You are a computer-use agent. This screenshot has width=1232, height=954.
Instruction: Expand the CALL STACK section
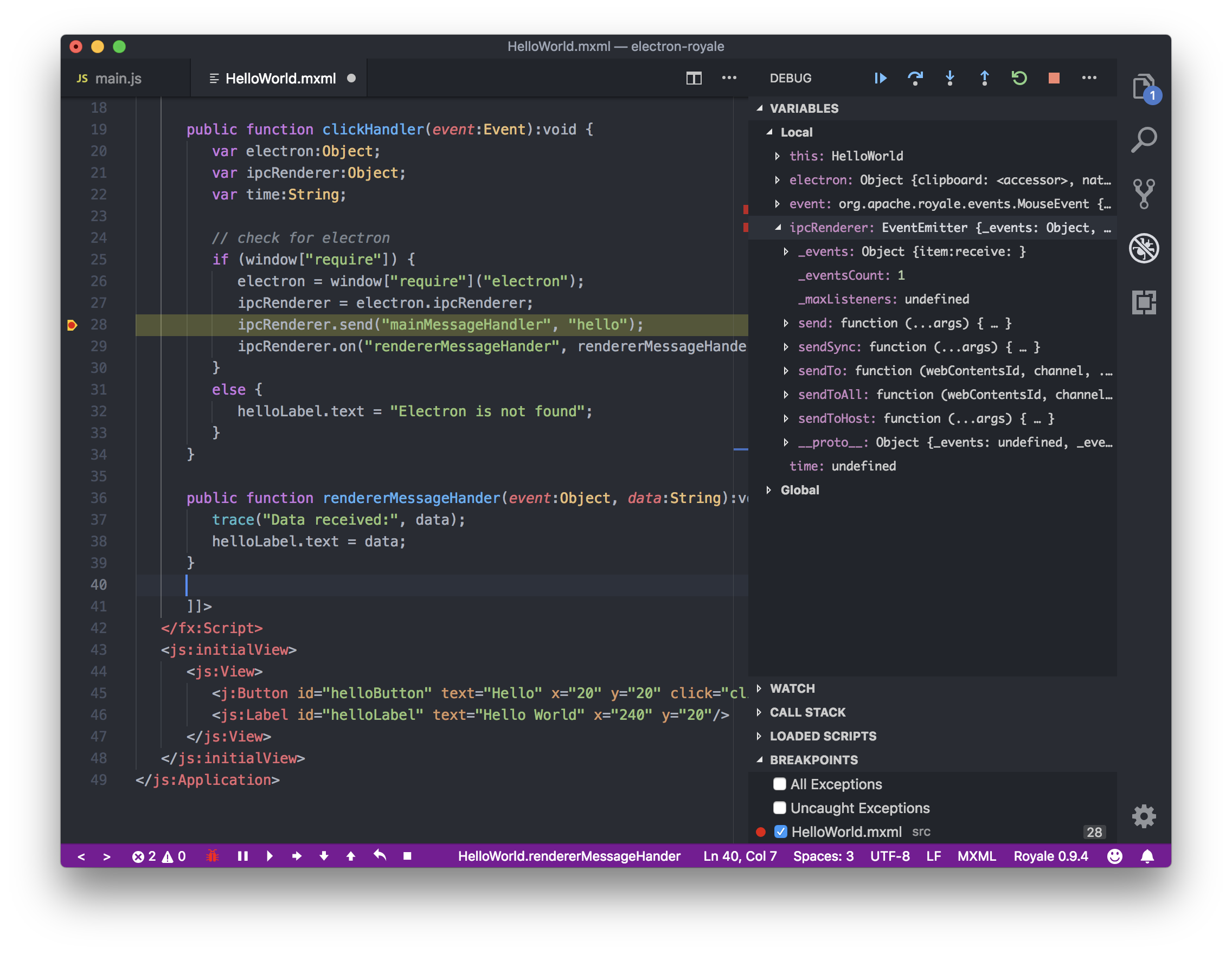[x=759, y=712]
